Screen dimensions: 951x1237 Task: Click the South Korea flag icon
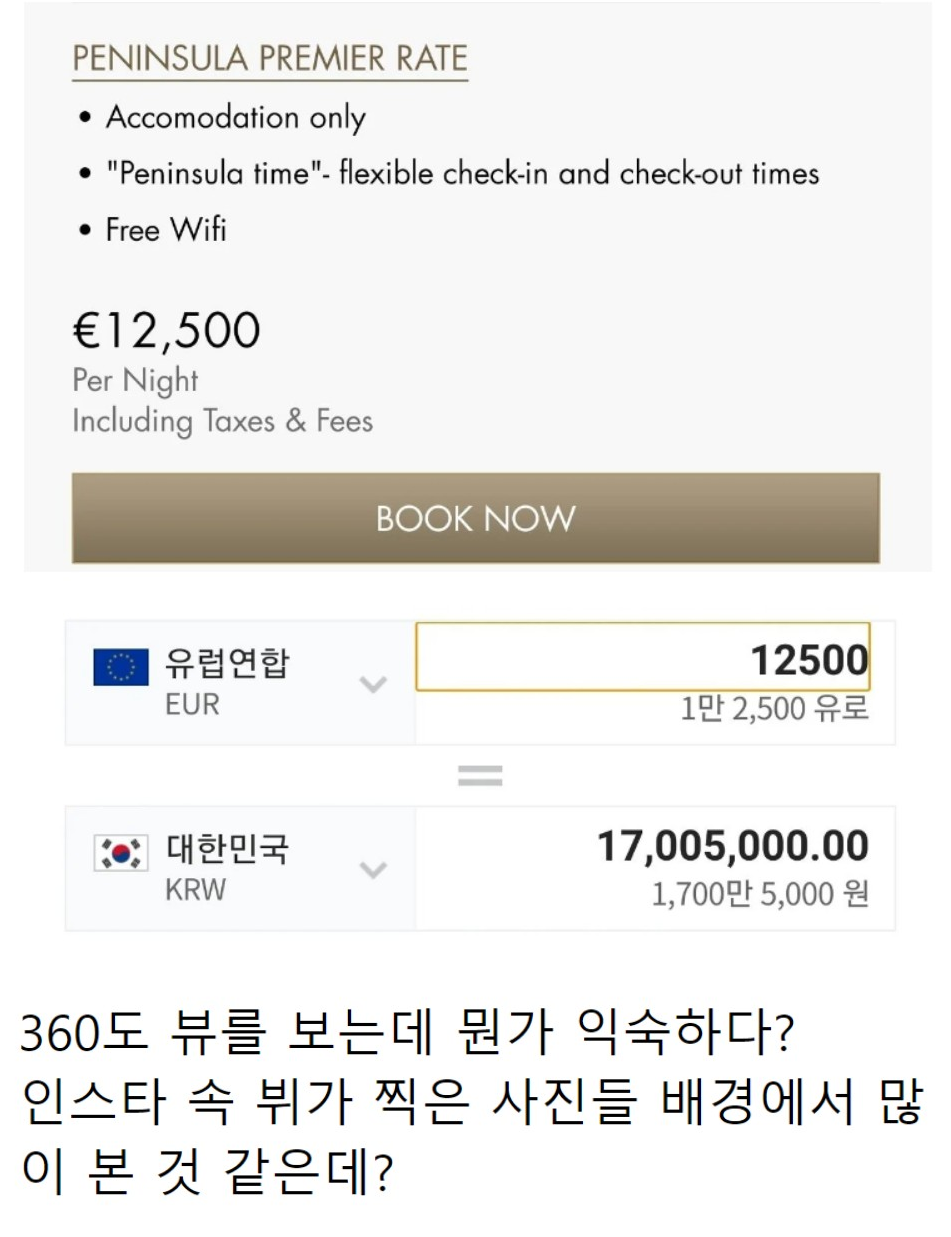tap(120, 853)
